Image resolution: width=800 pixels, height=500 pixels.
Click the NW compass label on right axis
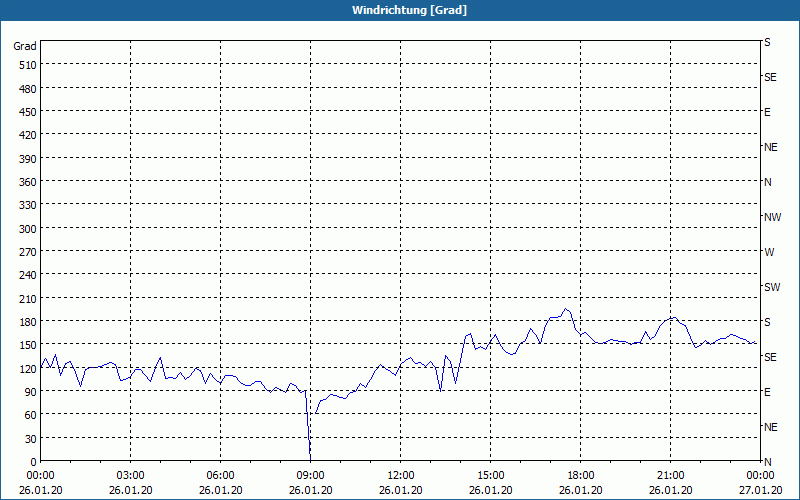click(772, 217)
